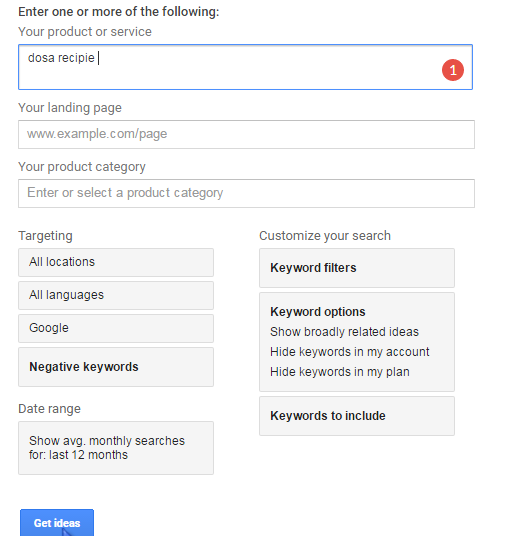Expand the Negative keywords panel
This screenshot has width=510, height=536.
point(116,367)
